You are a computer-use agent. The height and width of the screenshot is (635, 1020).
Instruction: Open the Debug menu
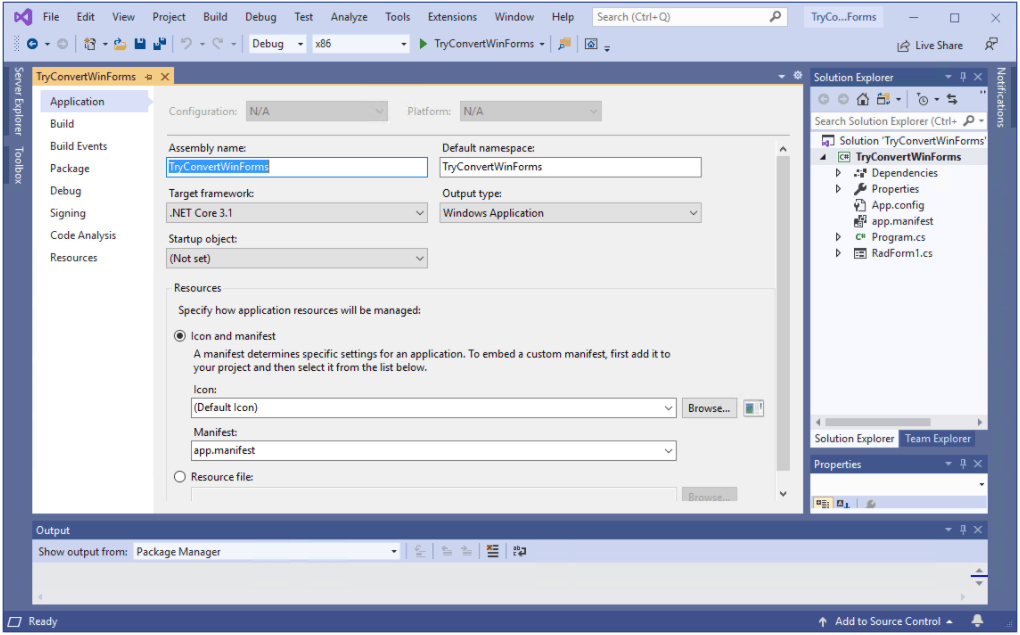click(260, 16)
